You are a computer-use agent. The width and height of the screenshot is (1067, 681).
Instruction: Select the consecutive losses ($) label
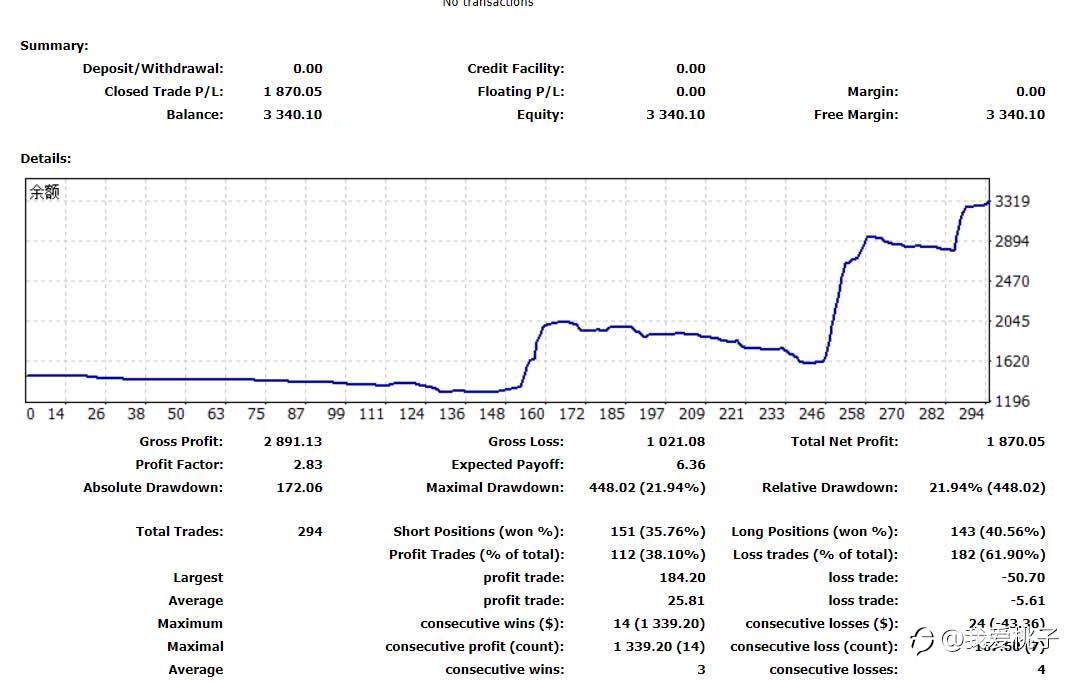821,625
